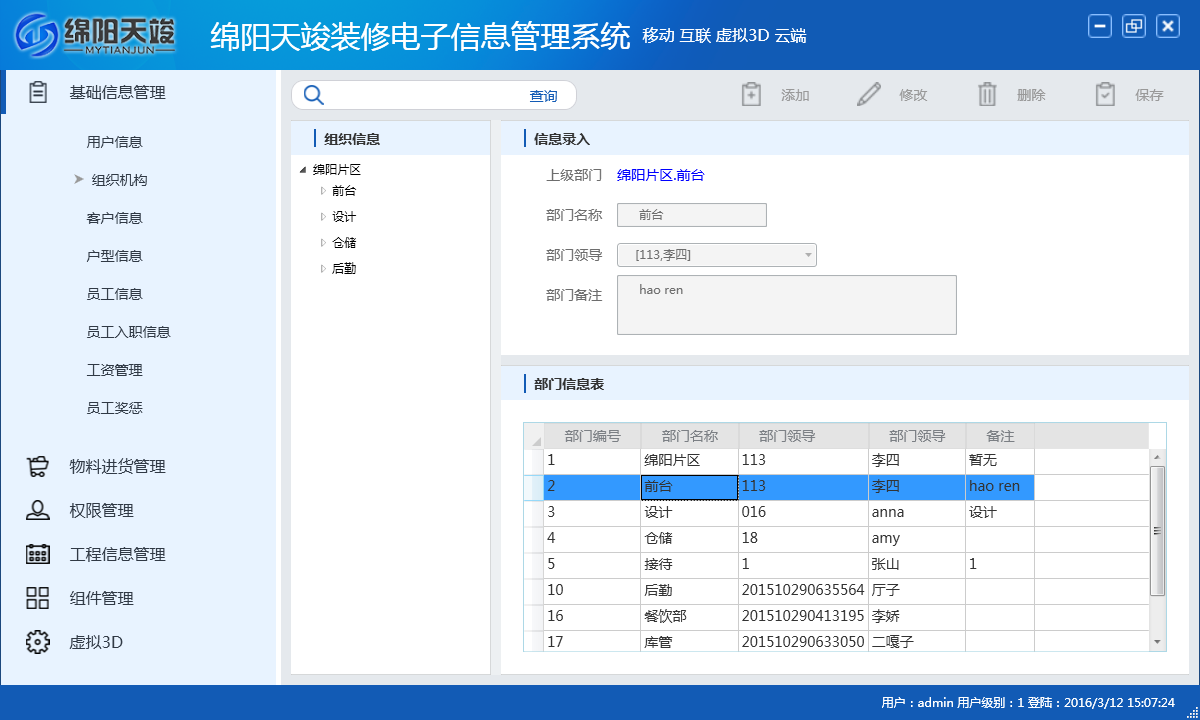Click the 部门名称 input field
1200x720 pixels.
pos(691,215)
